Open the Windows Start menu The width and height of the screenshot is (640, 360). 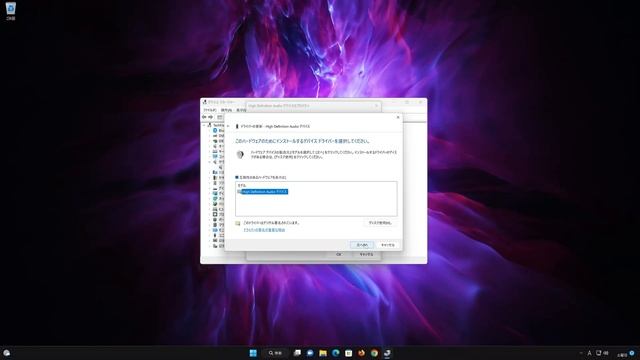click(253, 353)
